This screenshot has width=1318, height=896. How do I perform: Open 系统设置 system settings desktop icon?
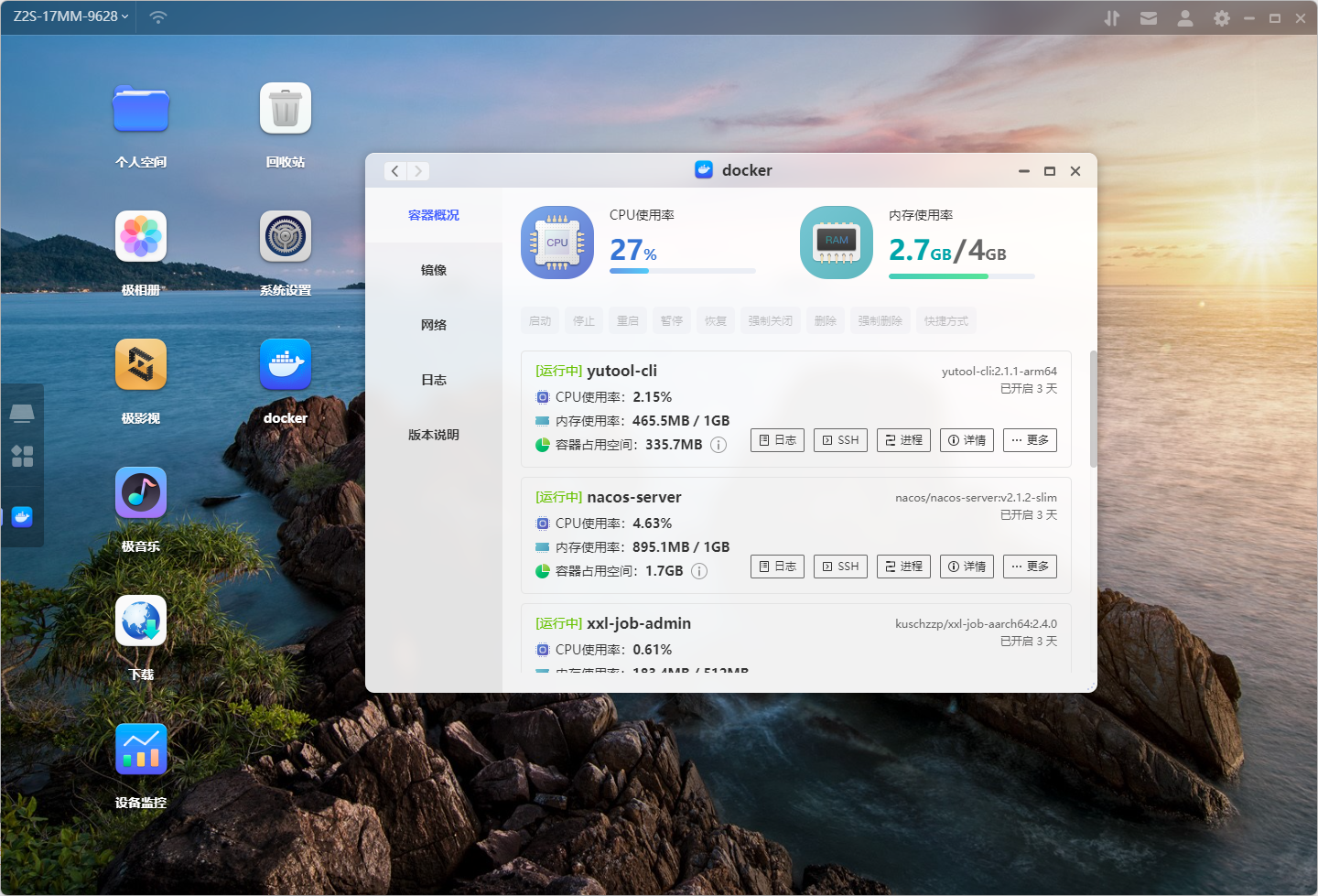point(286,237)
